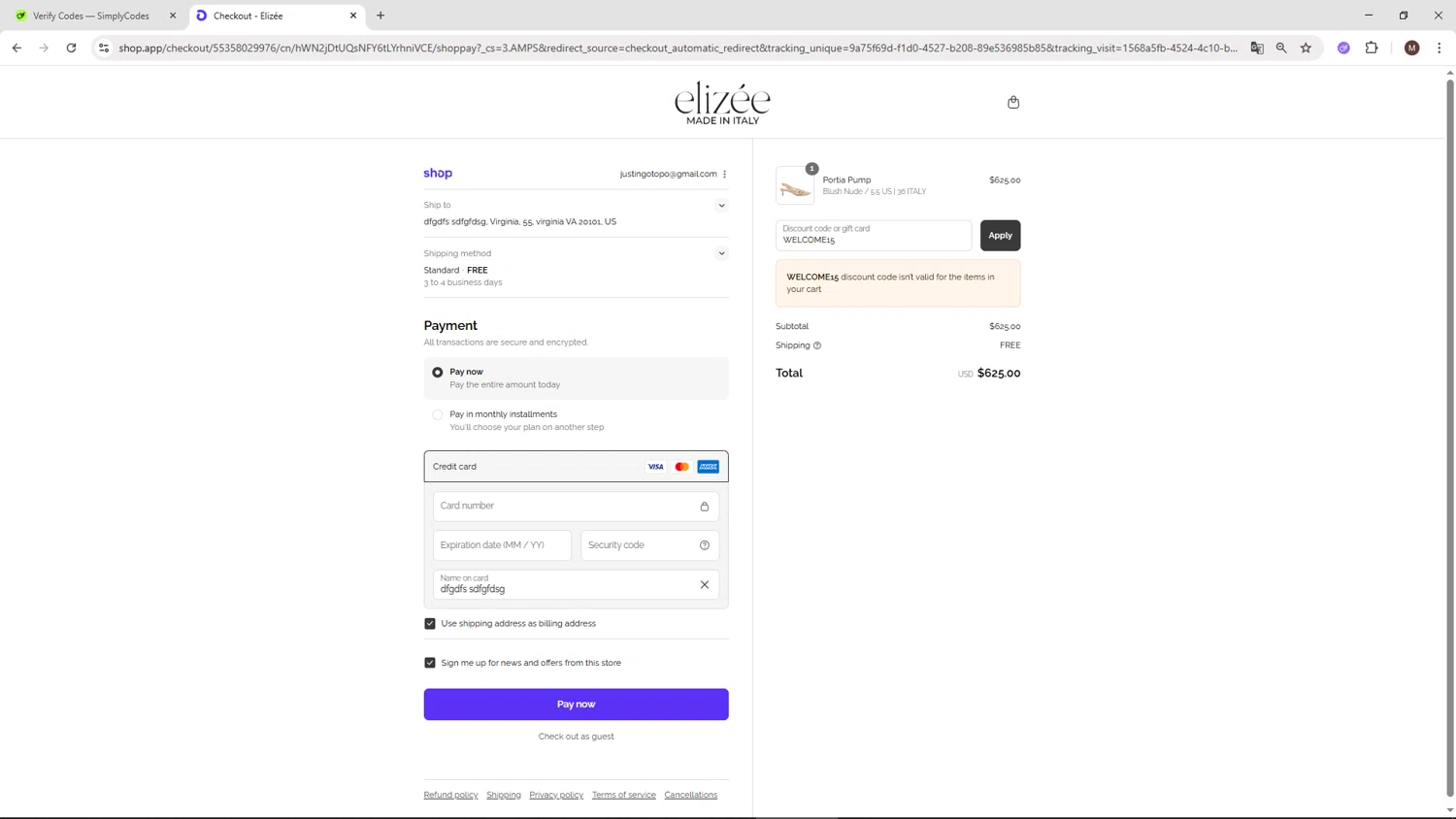Switch to Verify Codes — SimplyCodes tab
Screen dimensions: 1456x819
click(93, 16)
